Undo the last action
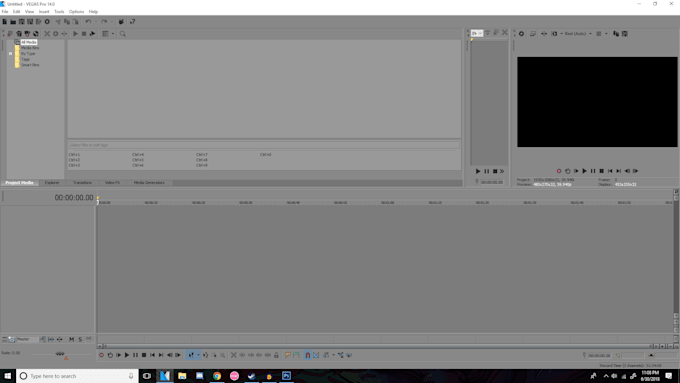 (x=88, y=22)
